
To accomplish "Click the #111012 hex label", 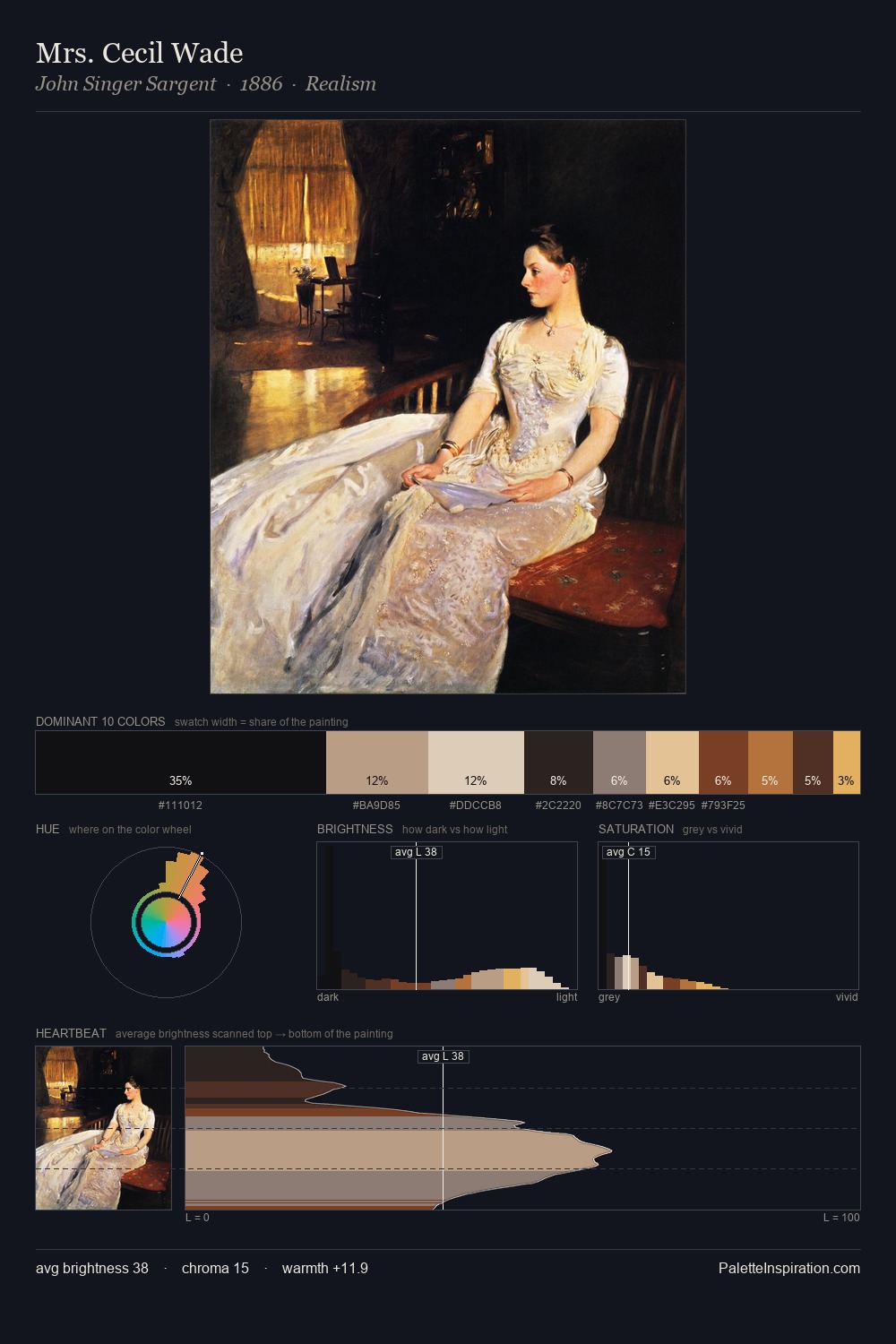I will tap(180, 806).
